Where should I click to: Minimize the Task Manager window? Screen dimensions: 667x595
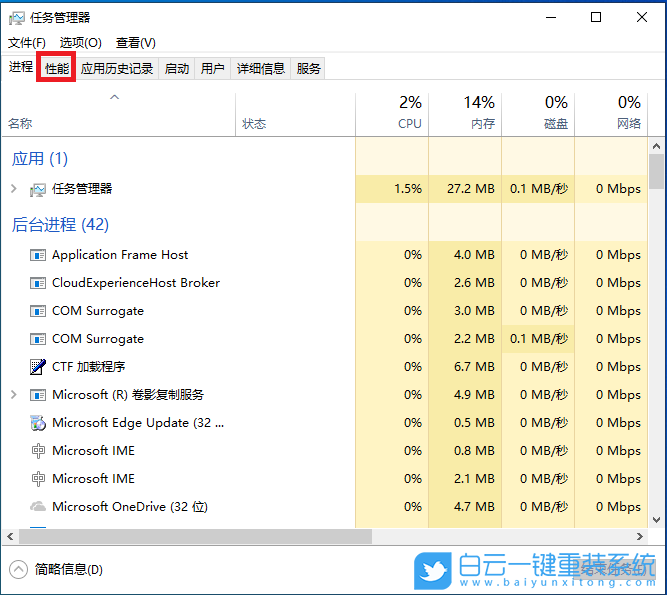551,17
